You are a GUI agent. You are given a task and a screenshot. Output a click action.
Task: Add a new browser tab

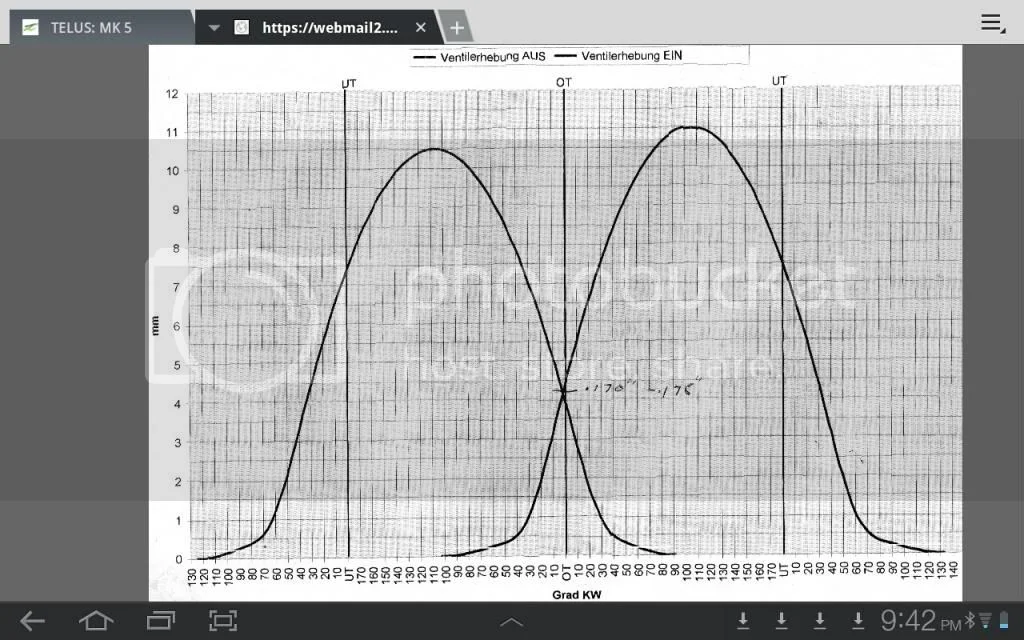click(456, 28)
